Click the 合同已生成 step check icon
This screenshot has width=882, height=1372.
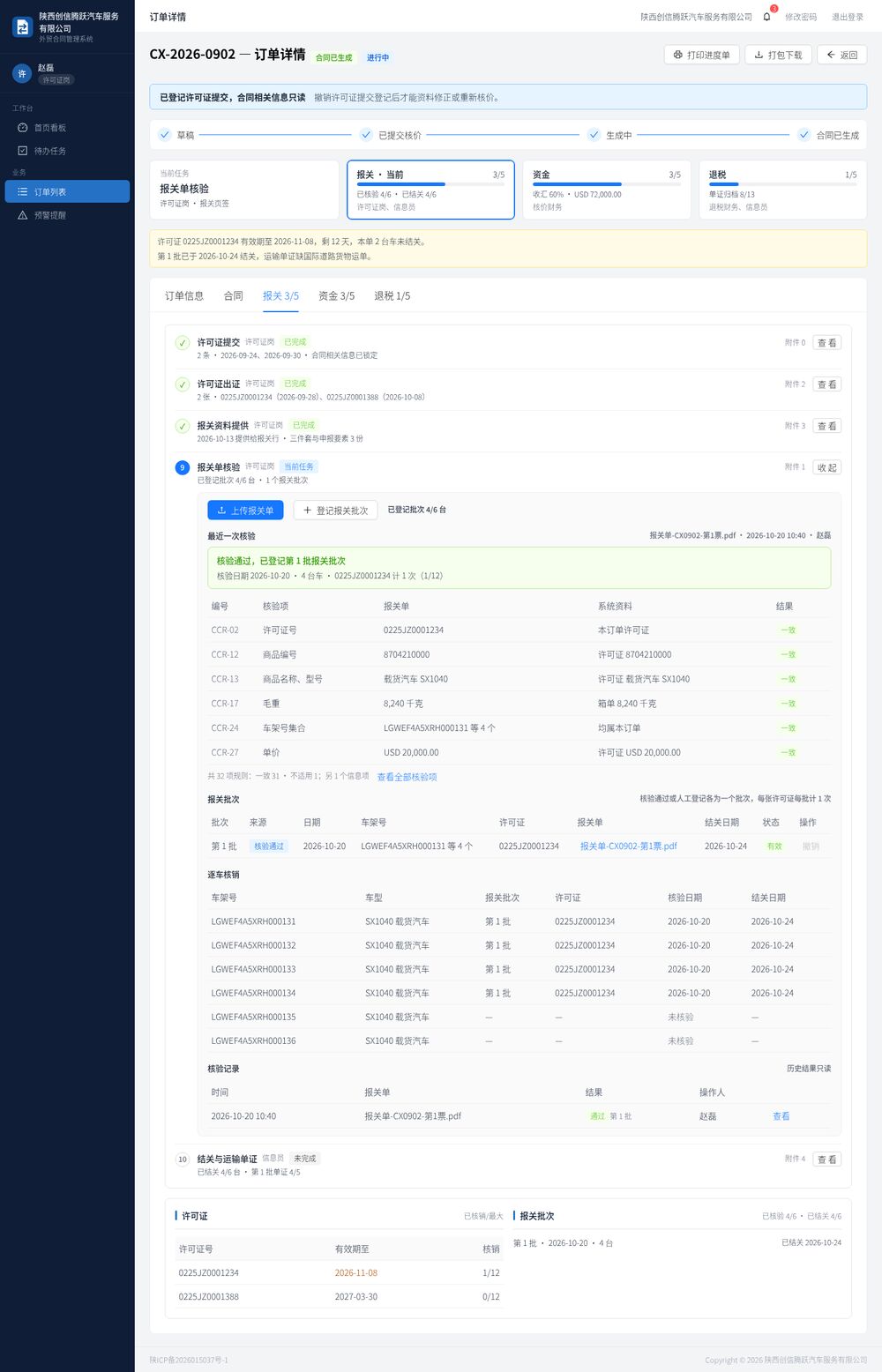(804, 135)
